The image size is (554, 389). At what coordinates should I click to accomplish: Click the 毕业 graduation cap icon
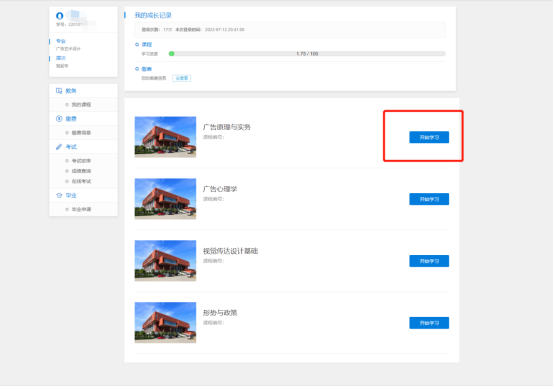coord(59,195)
